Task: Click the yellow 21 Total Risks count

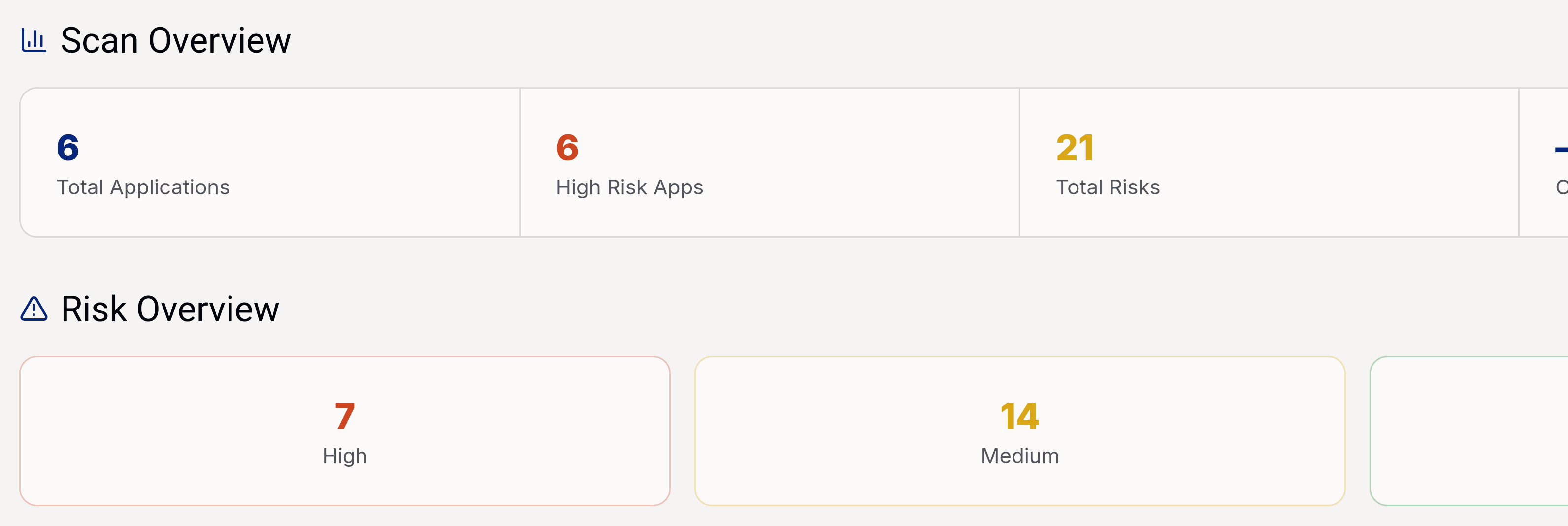Action: click(1075, 148)
